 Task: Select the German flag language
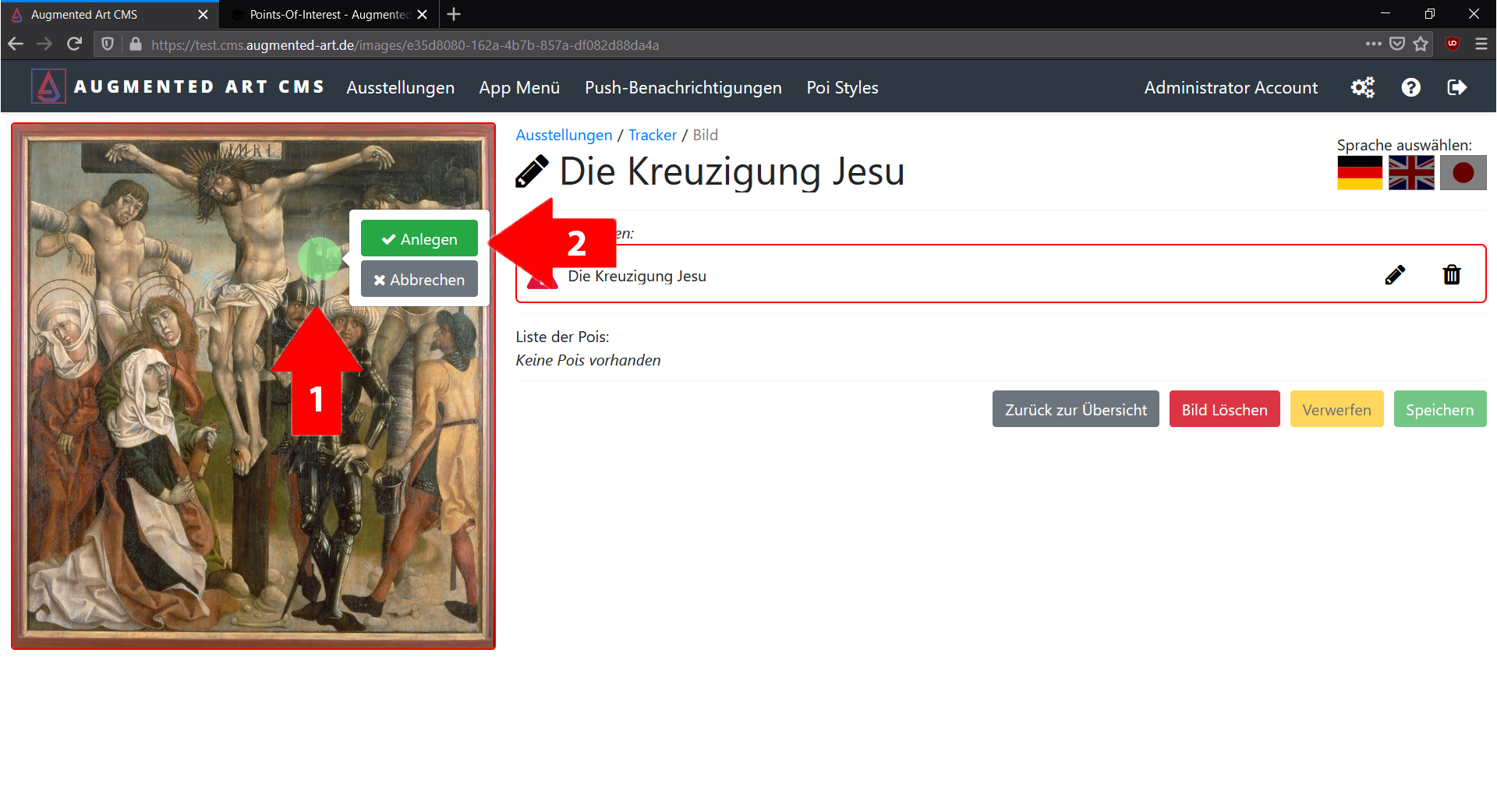pos(1360,172)
